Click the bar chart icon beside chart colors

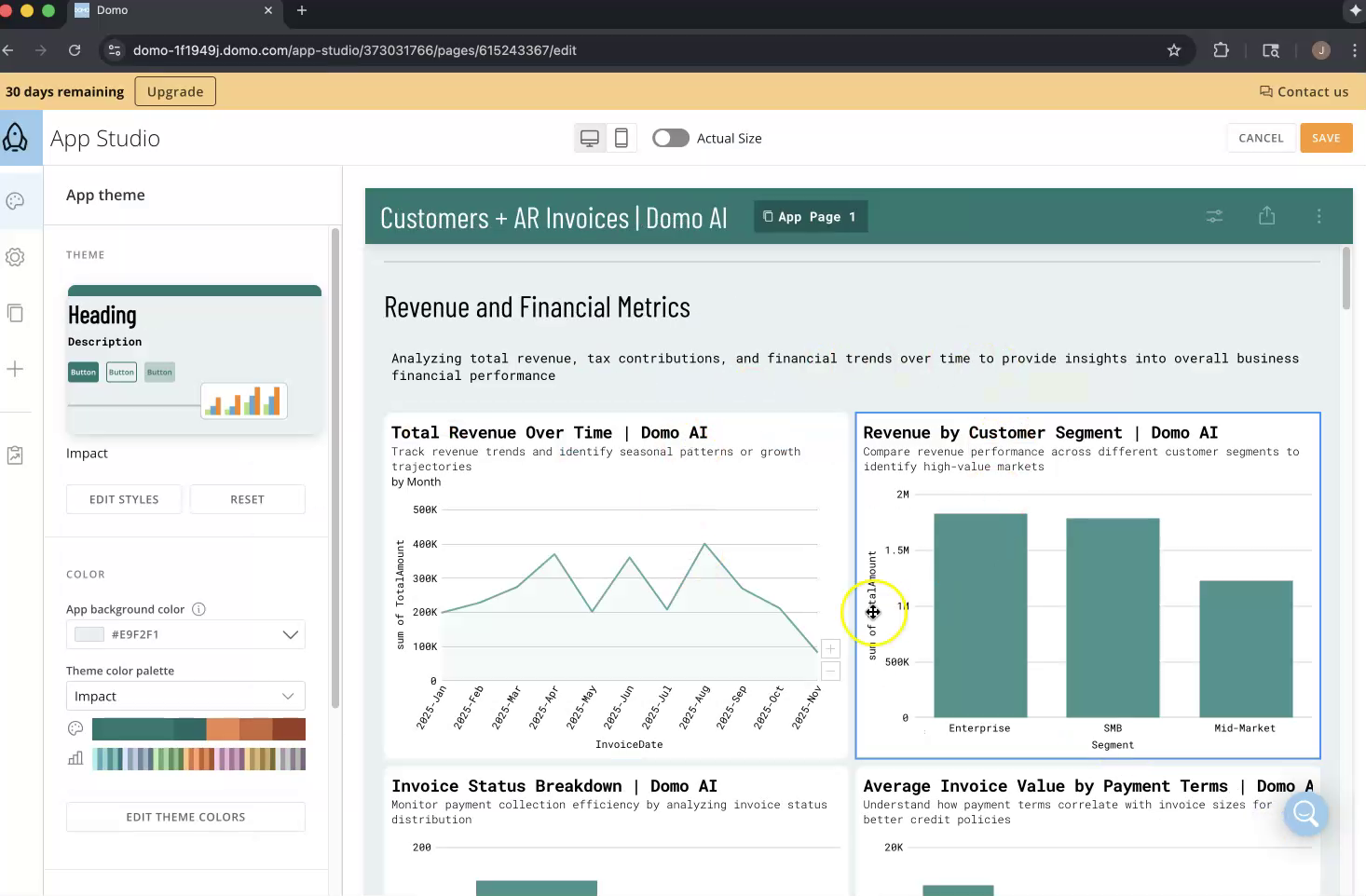tap(75, 758)
